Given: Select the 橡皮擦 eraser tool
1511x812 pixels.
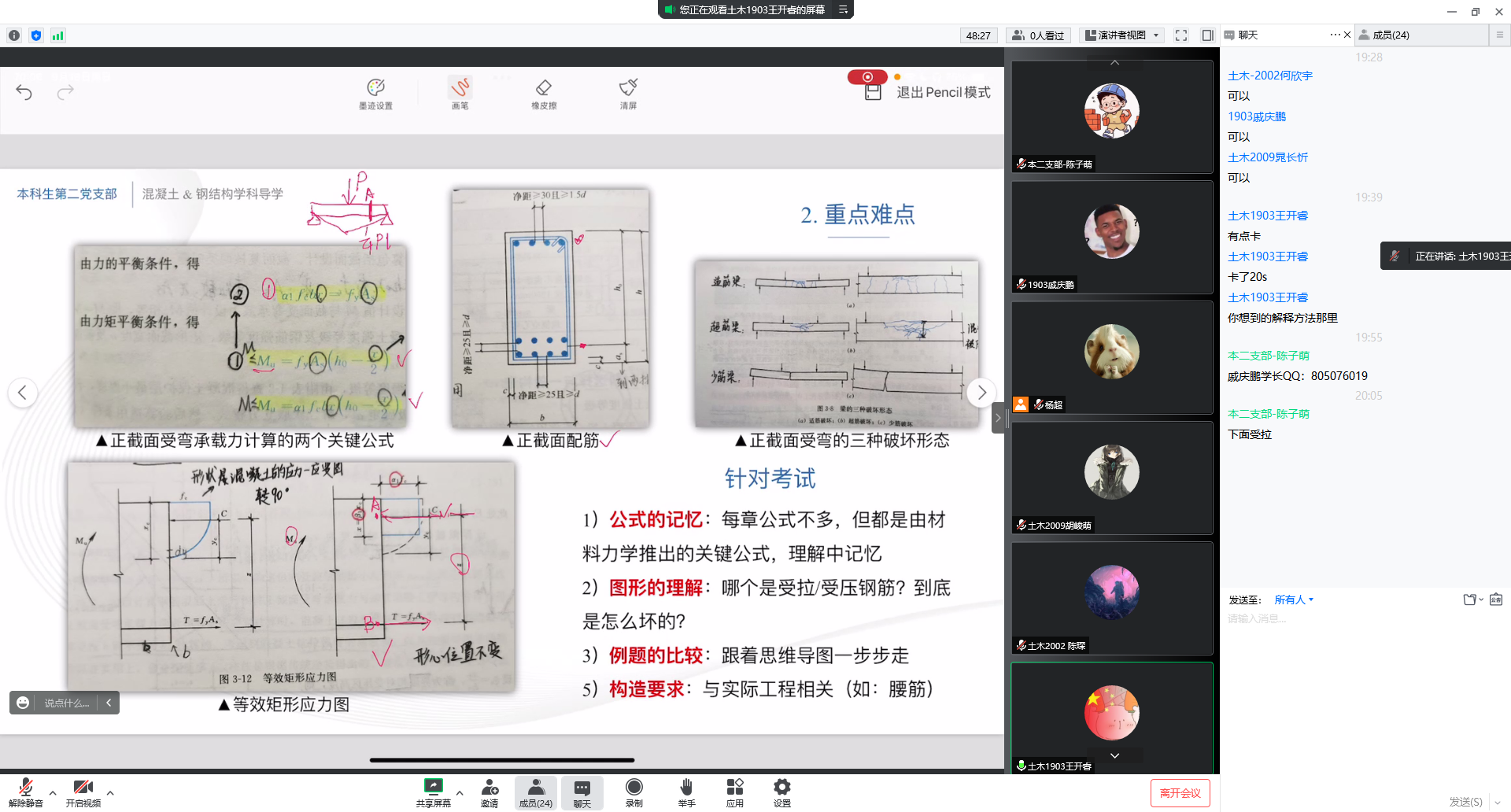Looking at the screenshot, I should [x=544, y=92].
